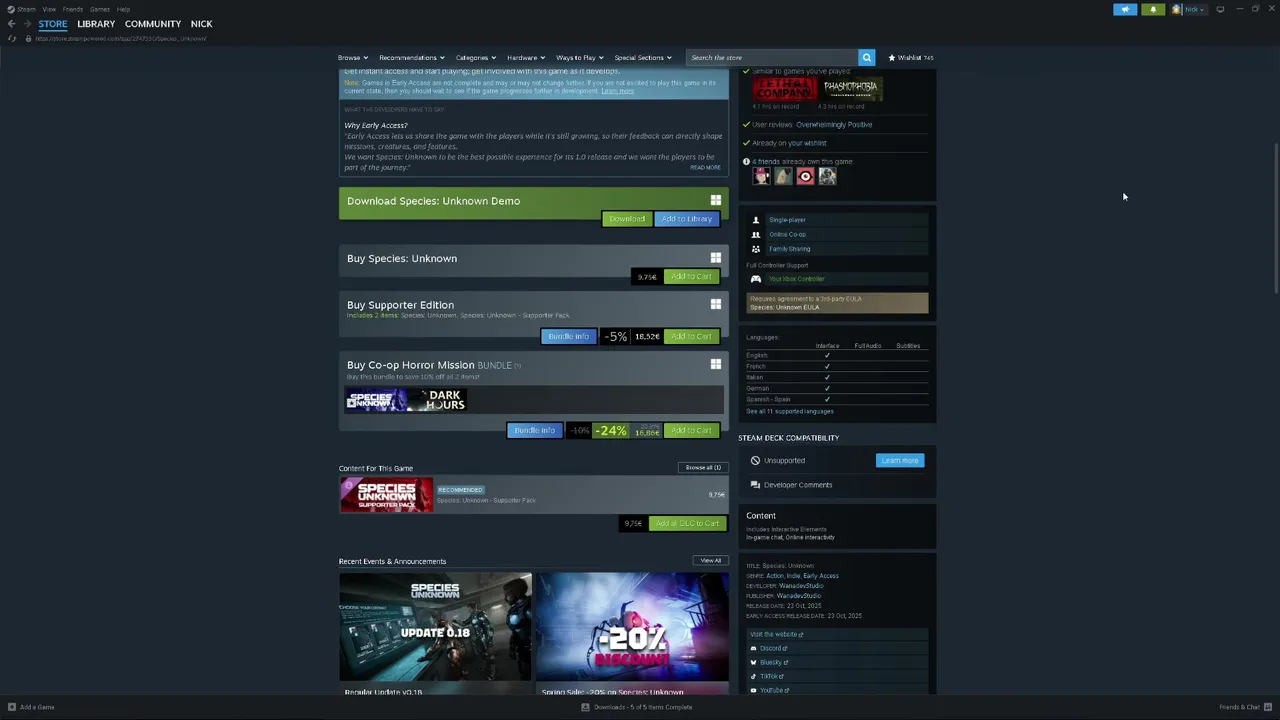
Task: Click the Single-player person icon
Action: 756,220
